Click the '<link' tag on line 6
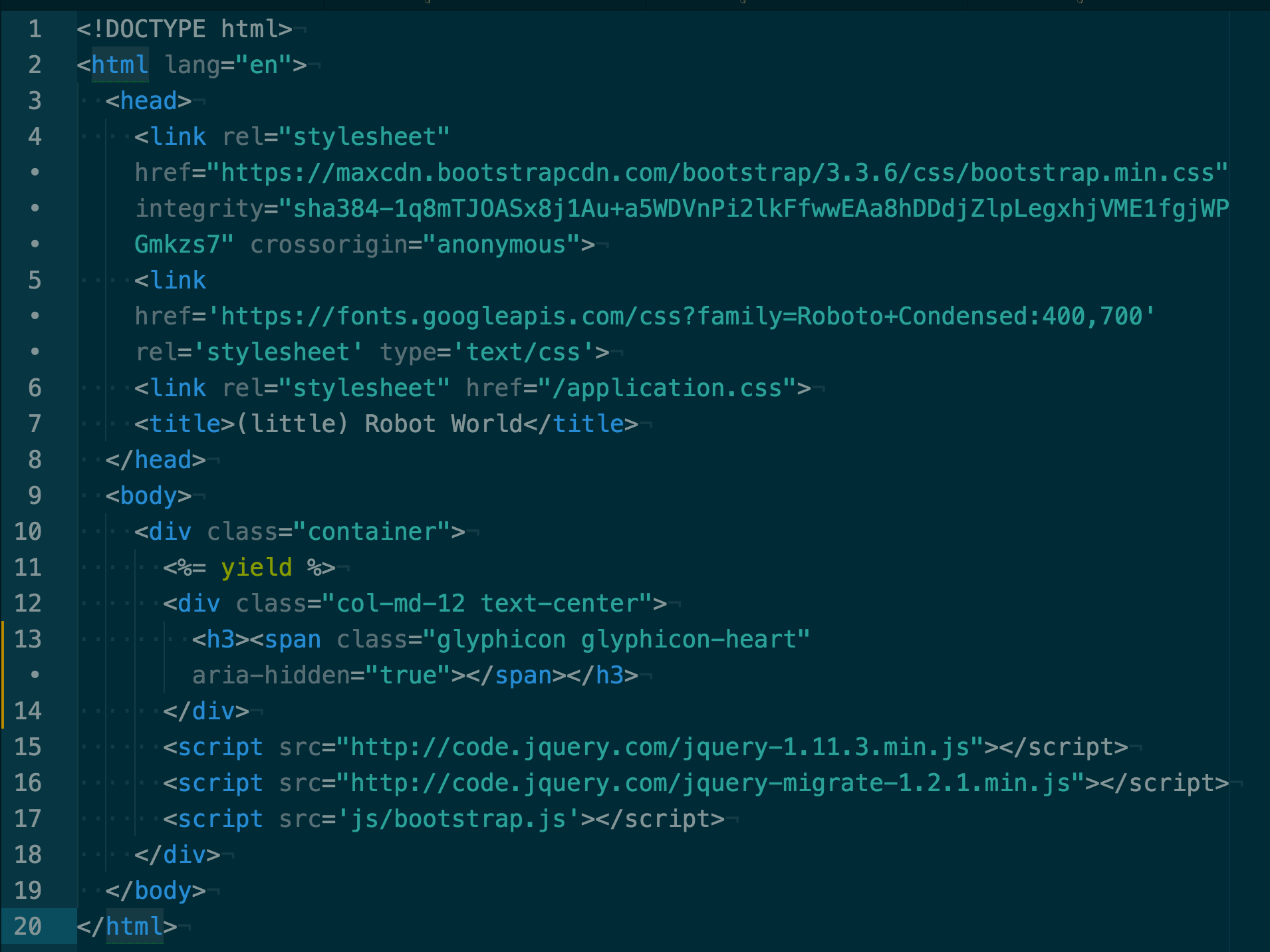1270x952 pixels. pos(170,388)
